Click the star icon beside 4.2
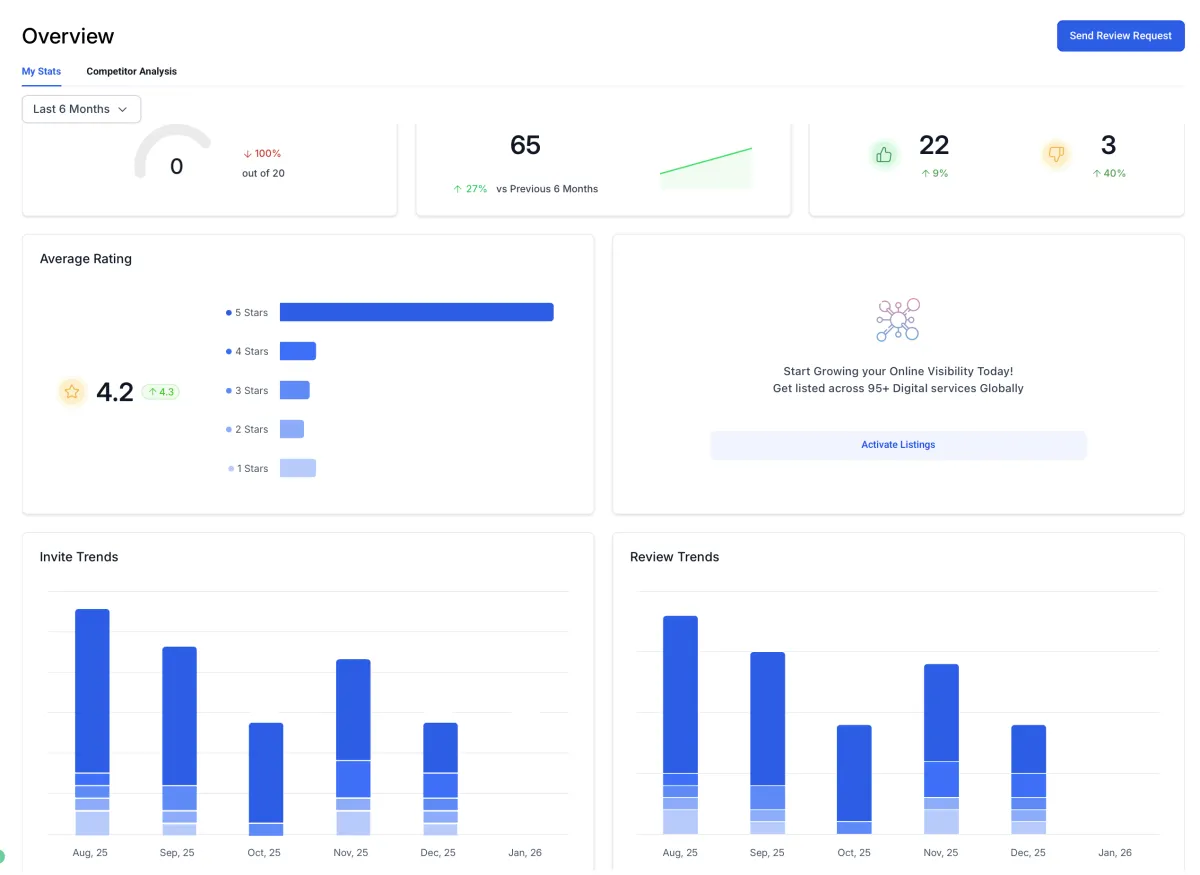Screen dimensions: 1200x875 coord(72,392)
